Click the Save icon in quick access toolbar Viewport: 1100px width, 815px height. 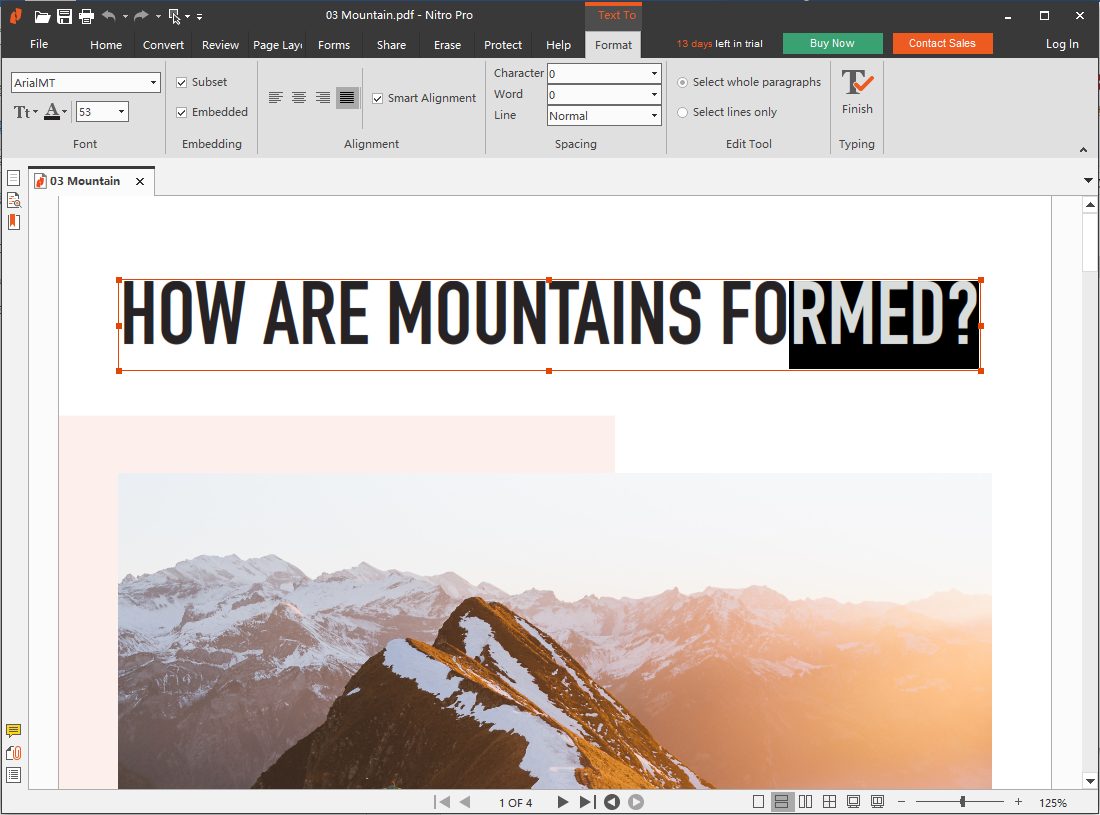click(x=64, y=16)
